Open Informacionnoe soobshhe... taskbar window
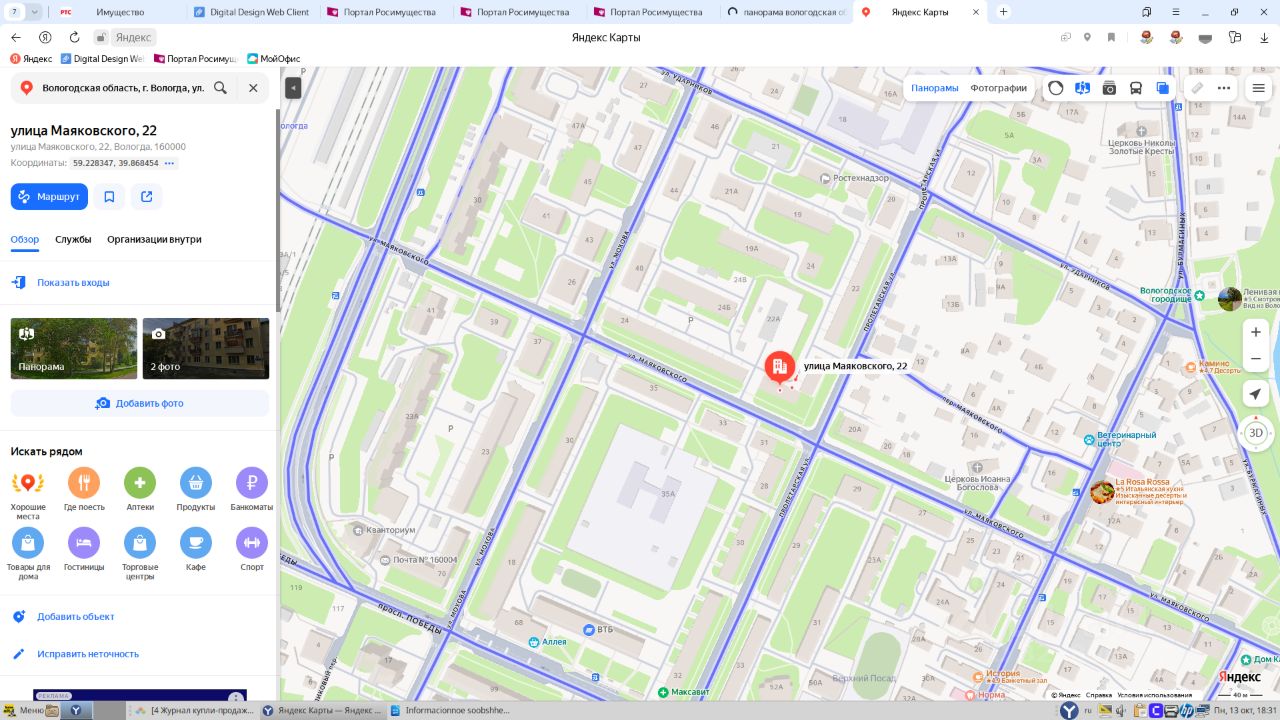 coord(451,711)
